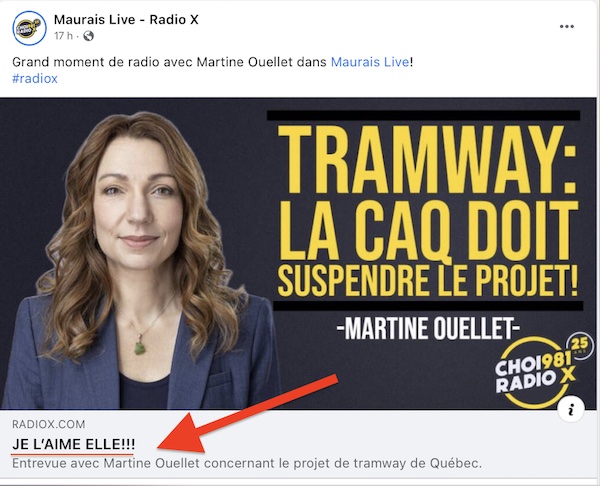Viewport: 600px width, 486px height.
Task: Click the RADIOX.COM source label
Action: (x=49, y=424)
